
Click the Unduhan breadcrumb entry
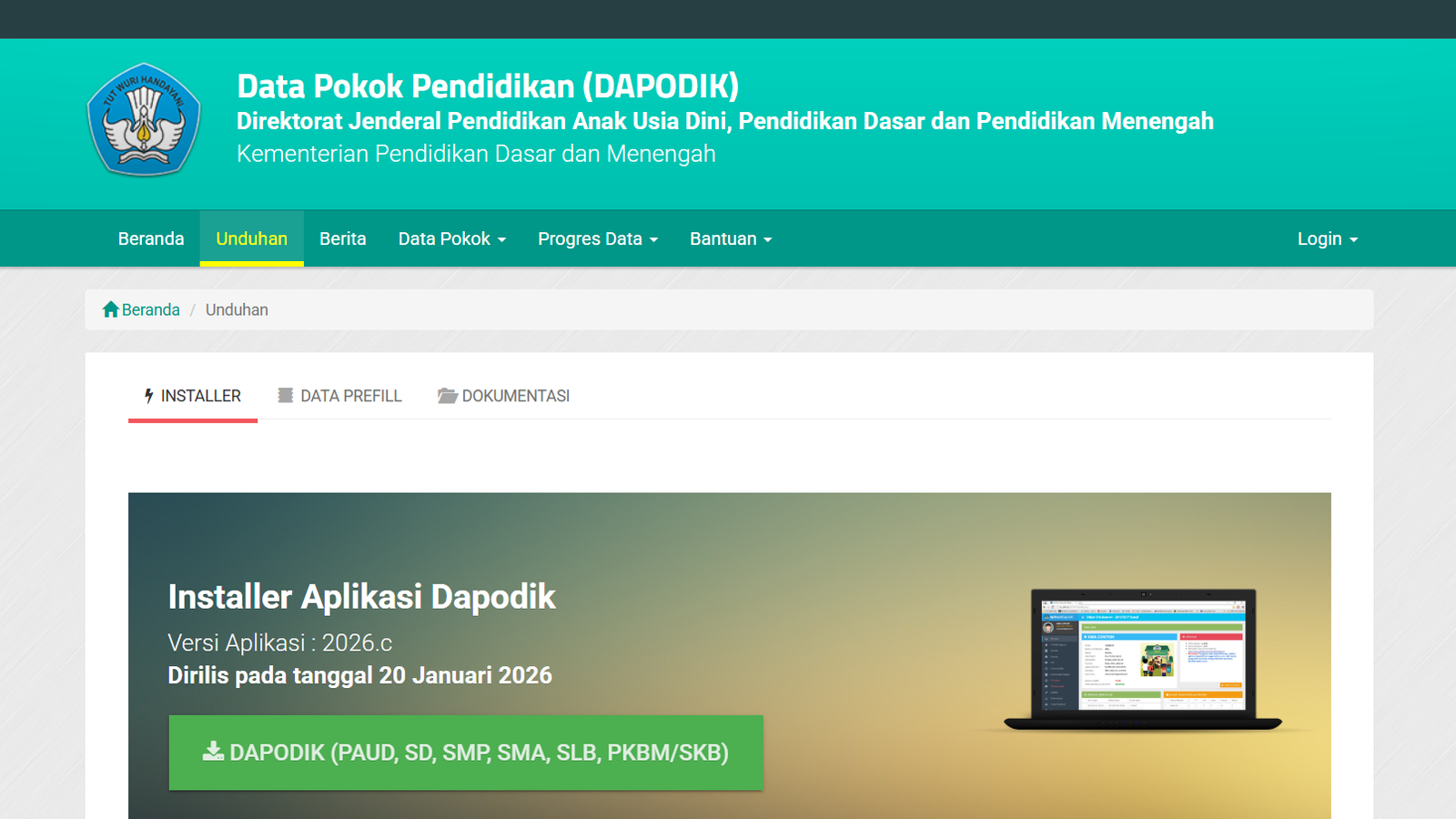click(236, 309)
